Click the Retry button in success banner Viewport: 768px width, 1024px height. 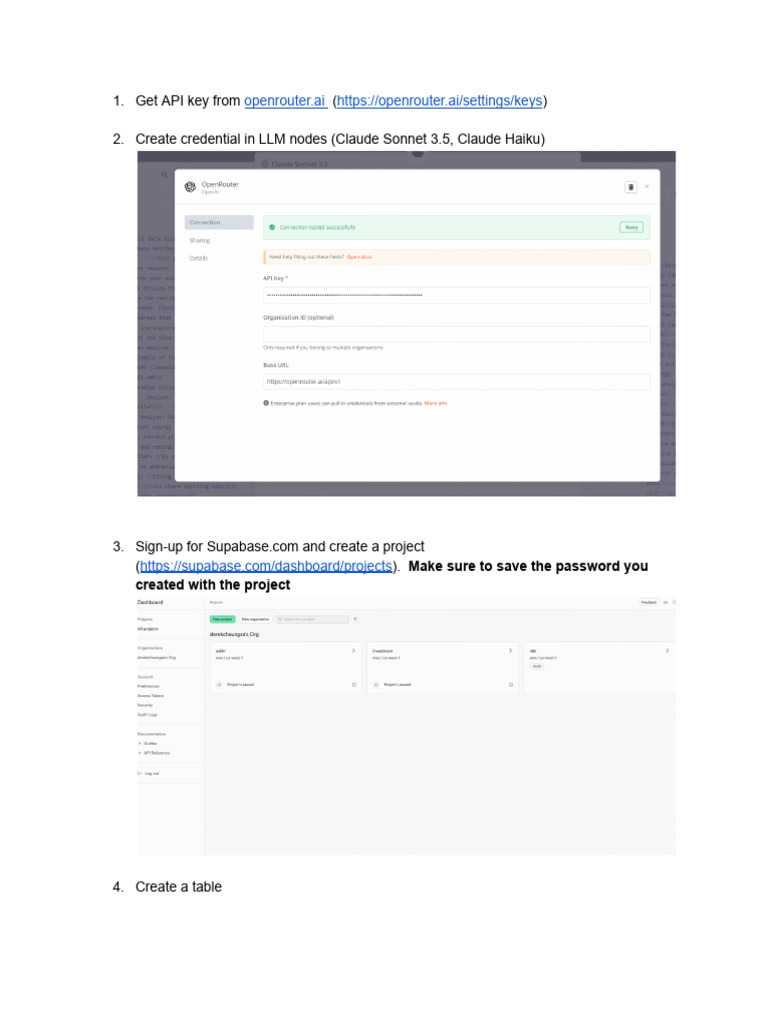pyautogui.click(x=631, y=227)
